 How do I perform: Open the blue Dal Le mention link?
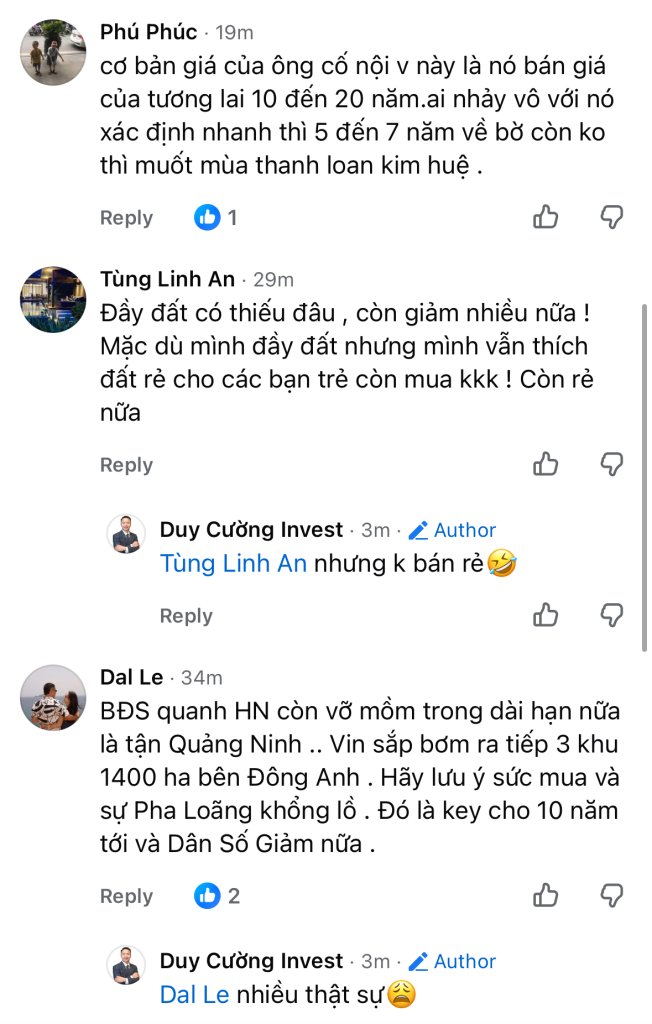pyautogui.click(x=195, y=995)
